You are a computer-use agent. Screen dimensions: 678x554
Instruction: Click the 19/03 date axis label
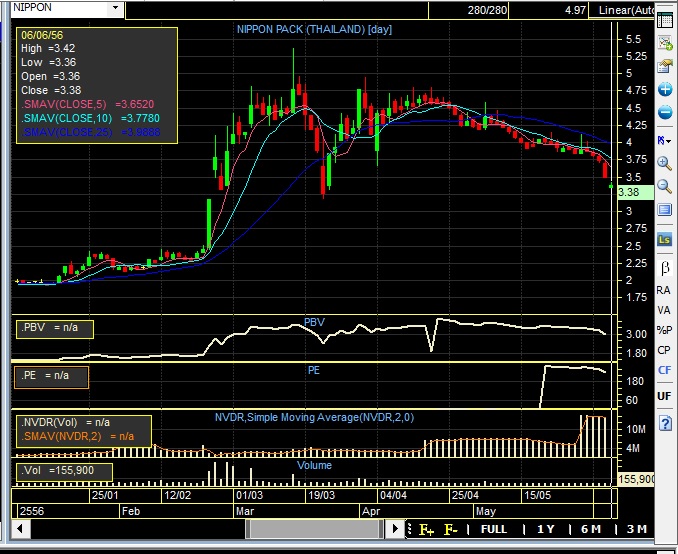pyautogui.click(x=321, y=495)
